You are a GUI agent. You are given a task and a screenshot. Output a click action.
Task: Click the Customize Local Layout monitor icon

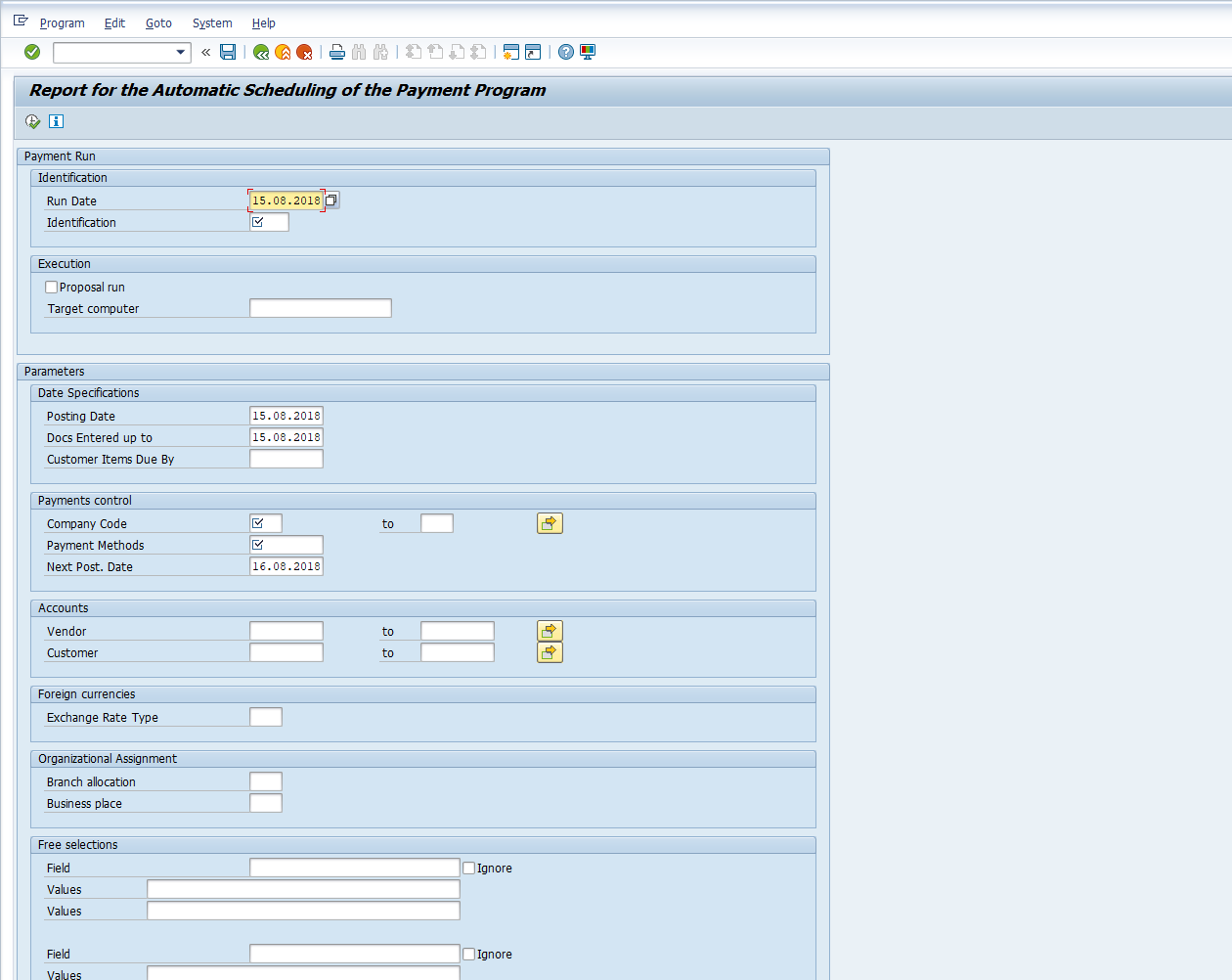click(x=588, y=52)
